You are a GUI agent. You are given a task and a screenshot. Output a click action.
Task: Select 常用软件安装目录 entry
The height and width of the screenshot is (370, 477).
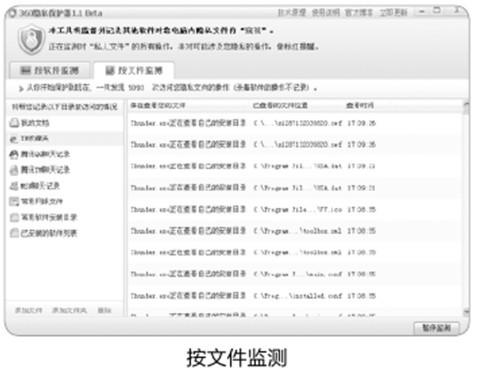tap(64, 217)
